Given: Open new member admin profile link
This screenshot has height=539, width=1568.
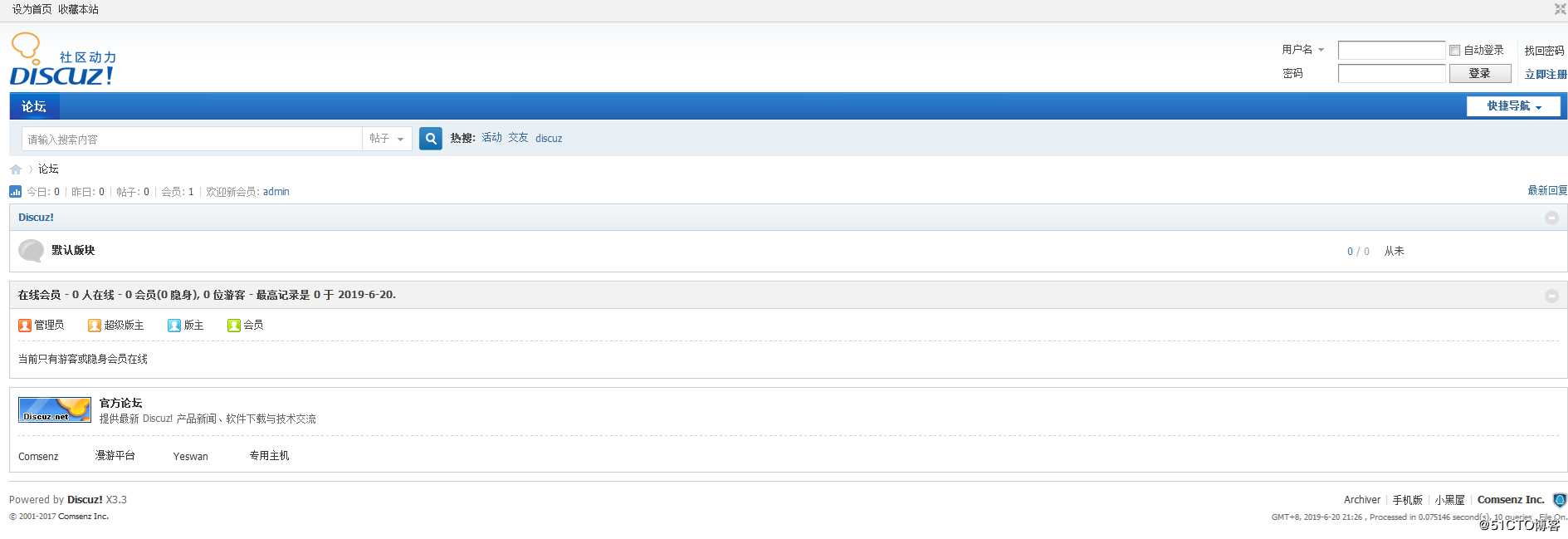Looking at the screenshot, I should (276, 192).
